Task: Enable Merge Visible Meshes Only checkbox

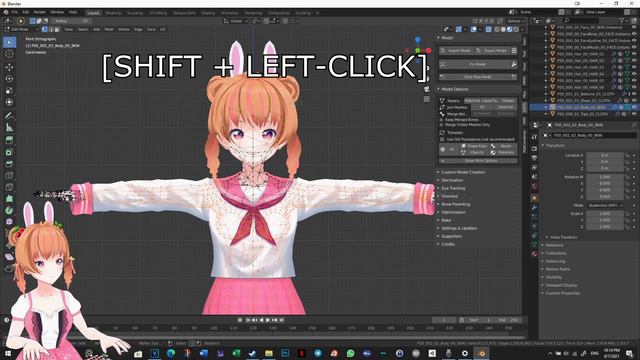Action: [442, 125]
